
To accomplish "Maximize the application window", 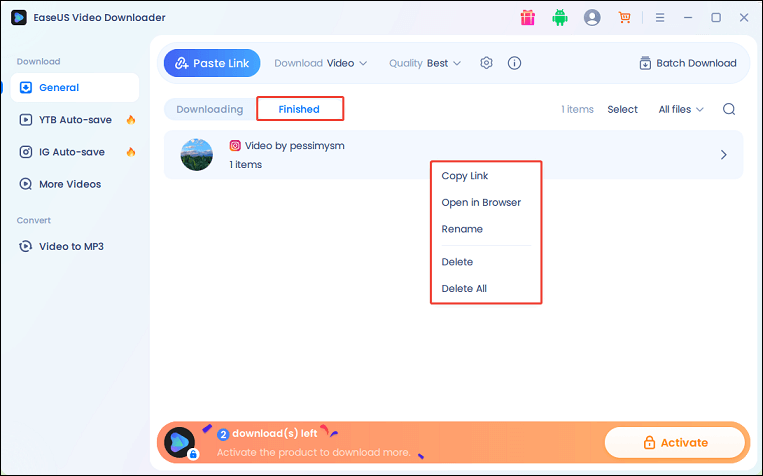I will coord(716,18).
